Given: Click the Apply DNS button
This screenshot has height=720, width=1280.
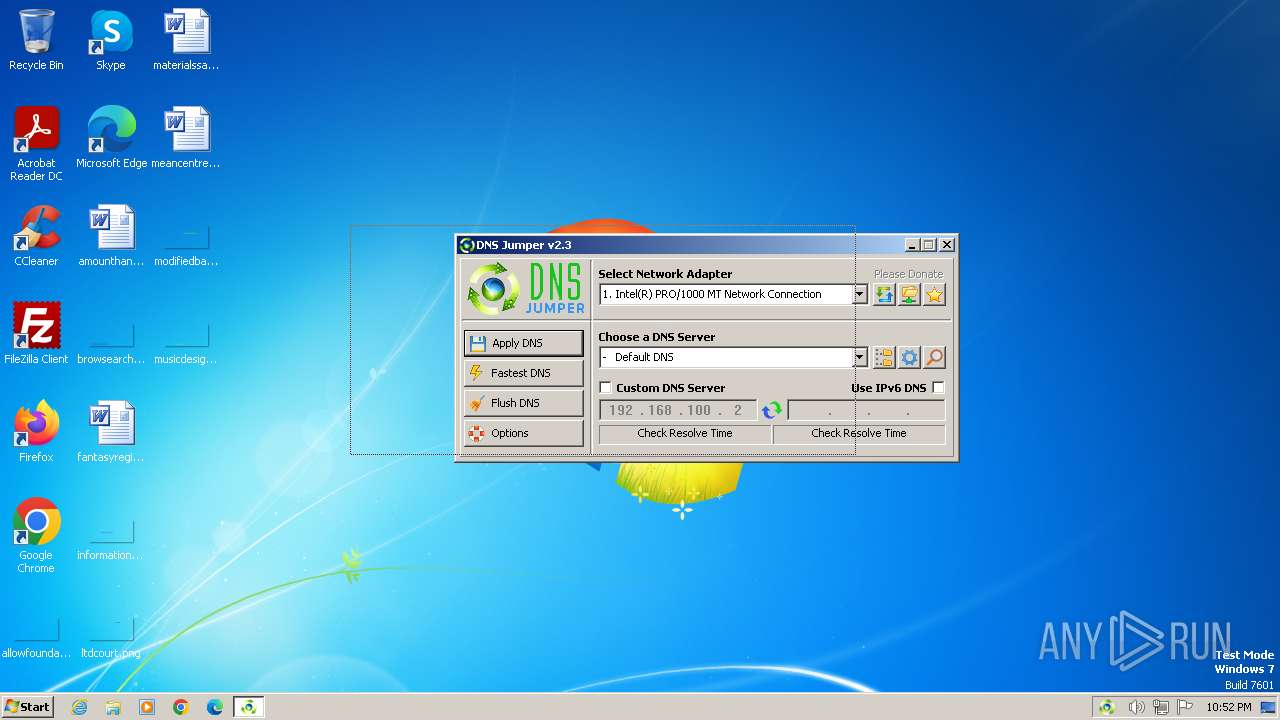Looking at the screenshot, I should coord(523,343).
